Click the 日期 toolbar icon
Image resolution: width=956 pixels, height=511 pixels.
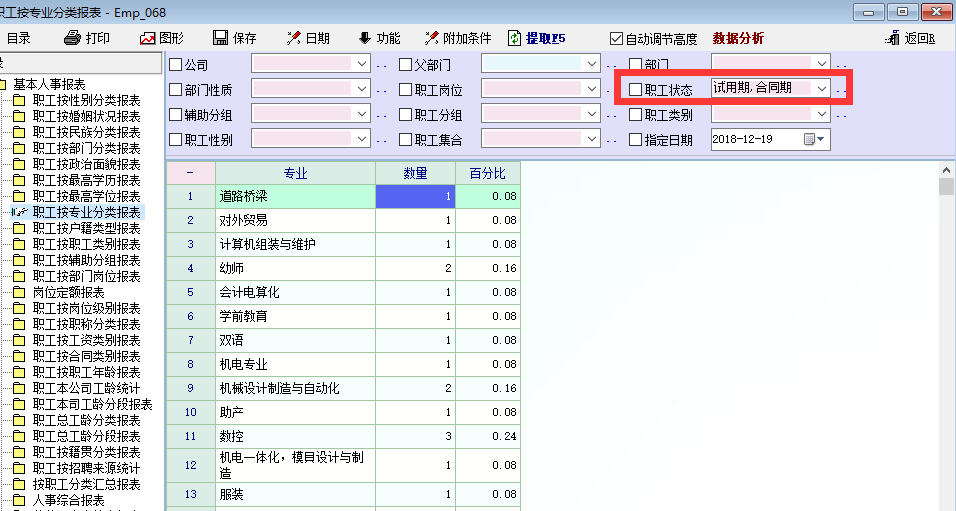click(x=294, y=38)
